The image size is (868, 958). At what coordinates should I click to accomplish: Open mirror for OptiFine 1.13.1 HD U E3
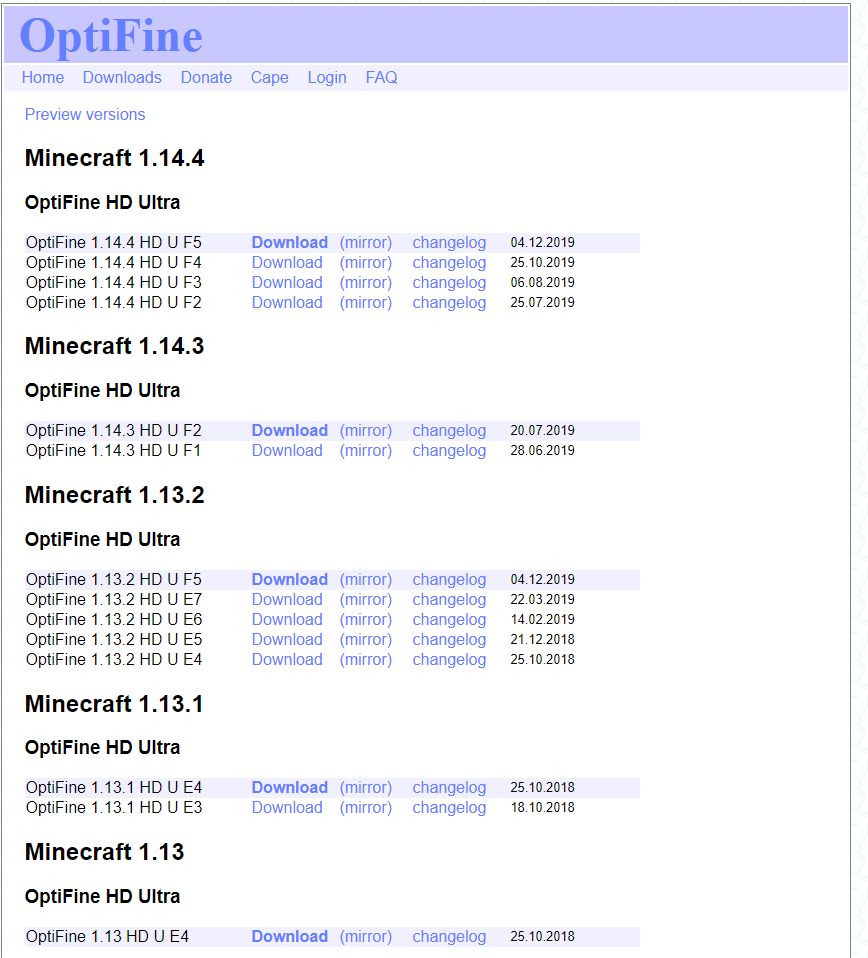(366, 808)
